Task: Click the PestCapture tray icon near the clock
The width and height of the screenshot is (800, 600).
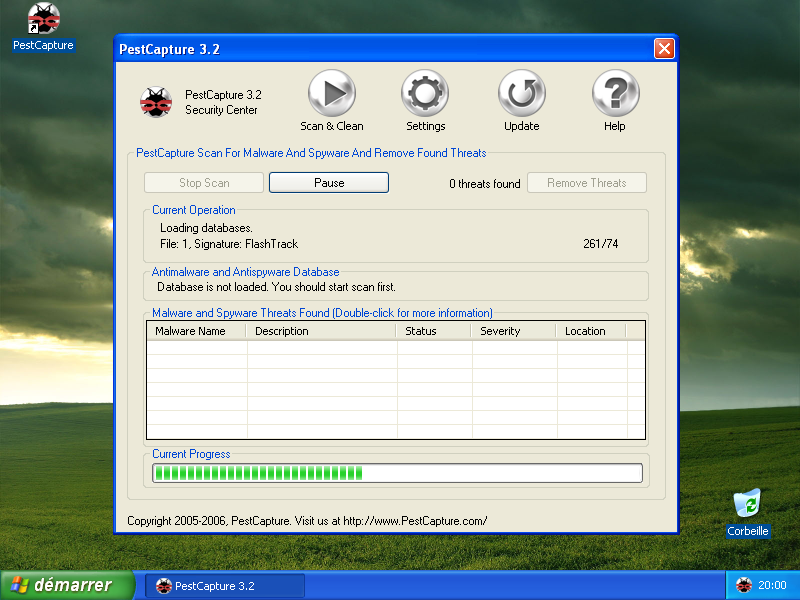Action: pyautogui.click(x=744, y=585)
